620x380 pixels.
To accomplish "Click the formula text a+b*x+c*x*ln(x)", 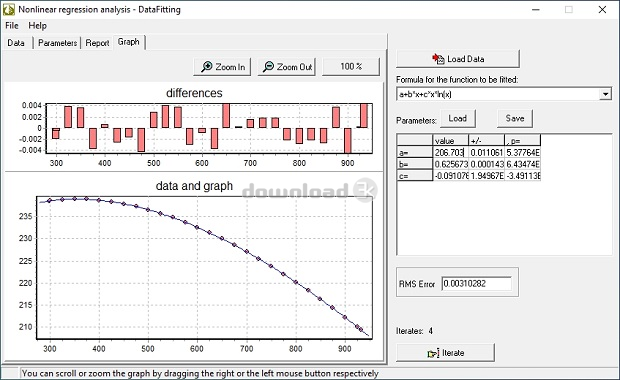I will pyautogui.click(x=425, y=94).
